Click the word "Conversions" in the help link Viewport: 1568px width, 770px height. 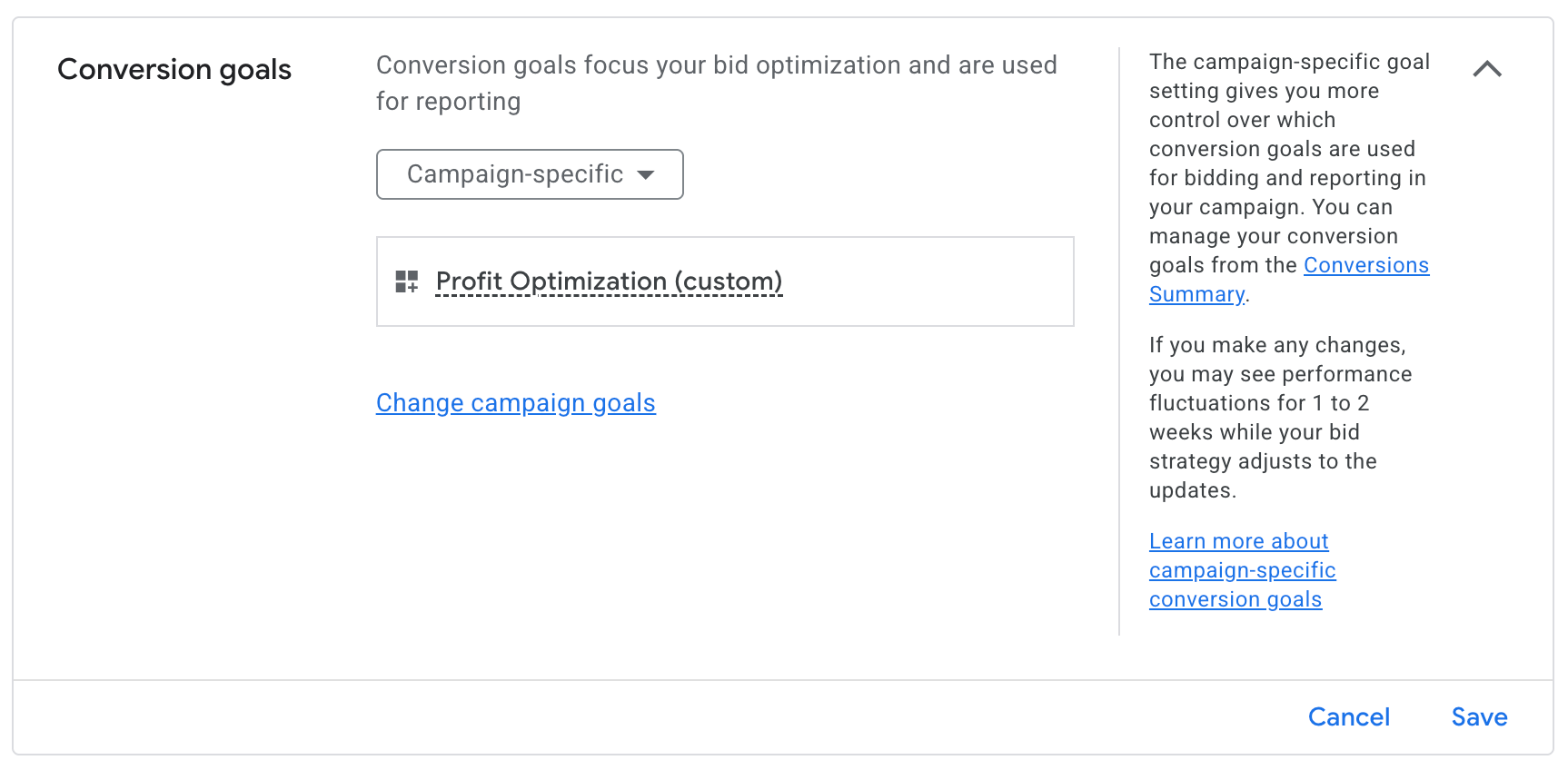(x=1365, y=265)
